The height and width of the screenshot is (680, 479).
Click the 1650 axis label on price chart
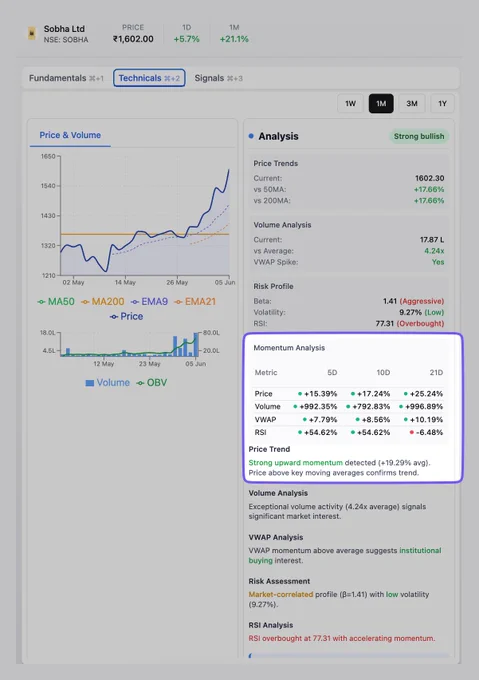48,156
